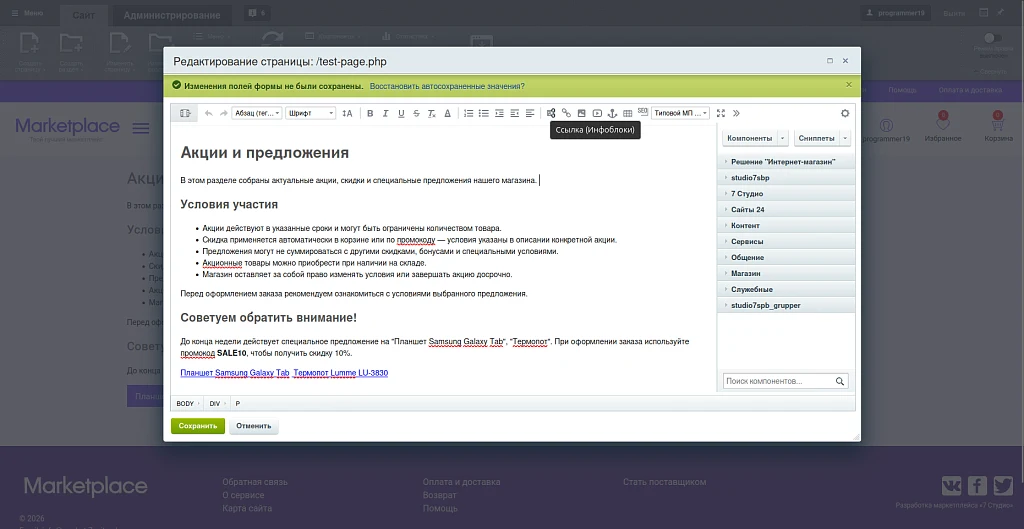
Task: Cancel editing with Отменить
Action: pyautogui.click(x=253, y=426)
